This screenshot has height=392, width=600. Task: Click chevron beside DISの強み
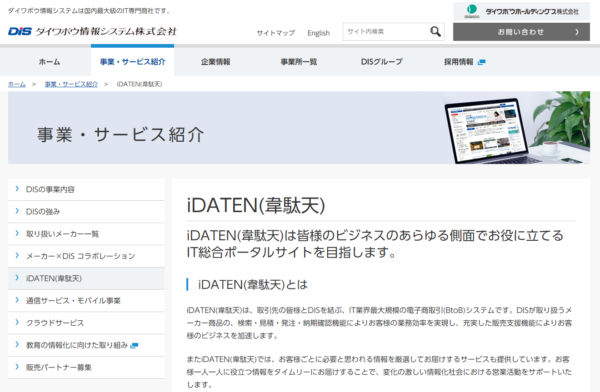point(17,211)
